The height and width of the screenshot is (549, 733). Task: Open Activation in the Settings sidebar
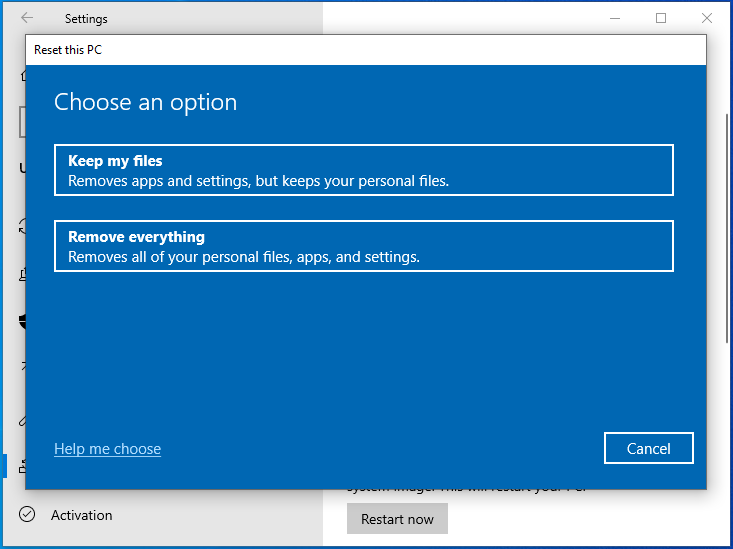81,515
